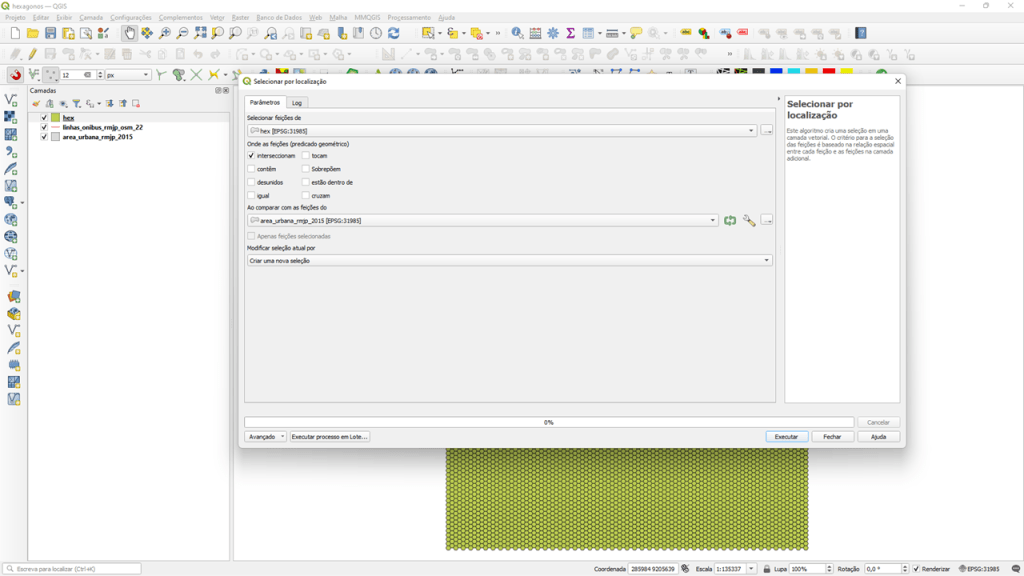
Task: Toggle visibility of area_urbana_rmjp_2015 layer
Action: tap(44, 137)
